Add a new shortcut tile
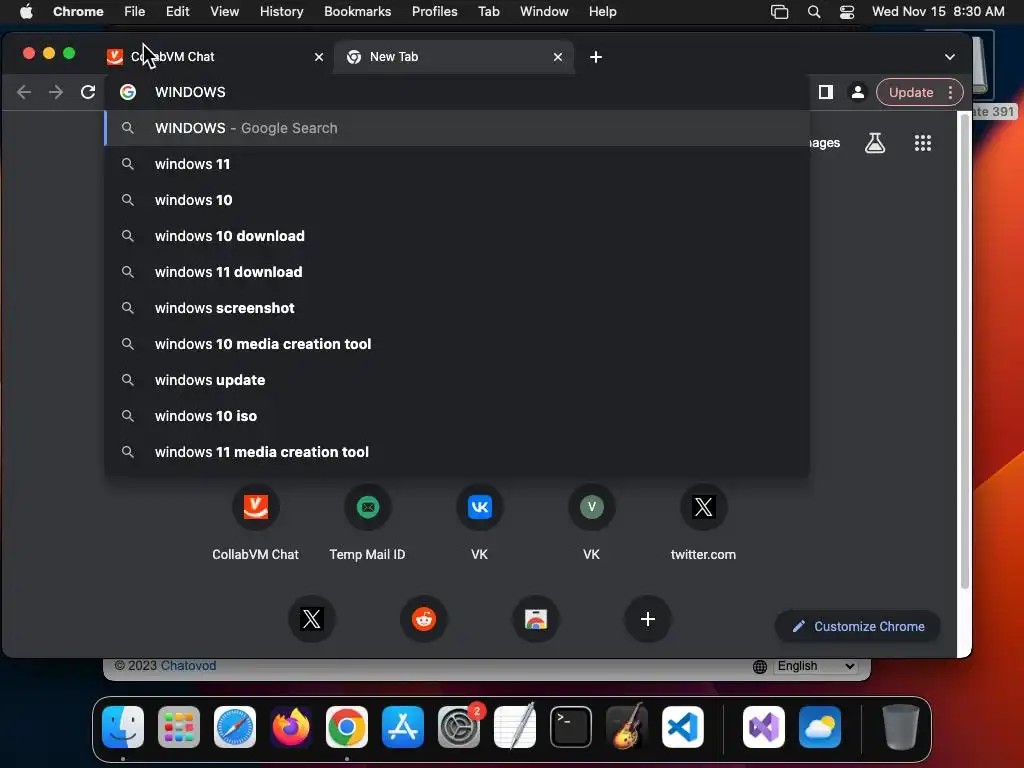Viewport: 1024px width, 768px height. pos(648,618)
